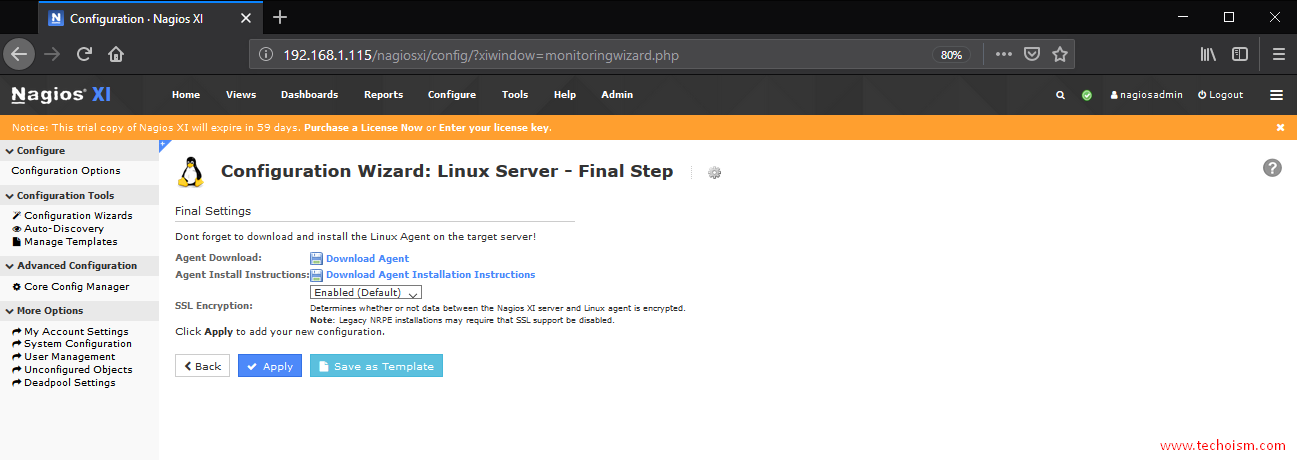Click Enter your license key link
1297x460 pixels.
pos(495,128)
